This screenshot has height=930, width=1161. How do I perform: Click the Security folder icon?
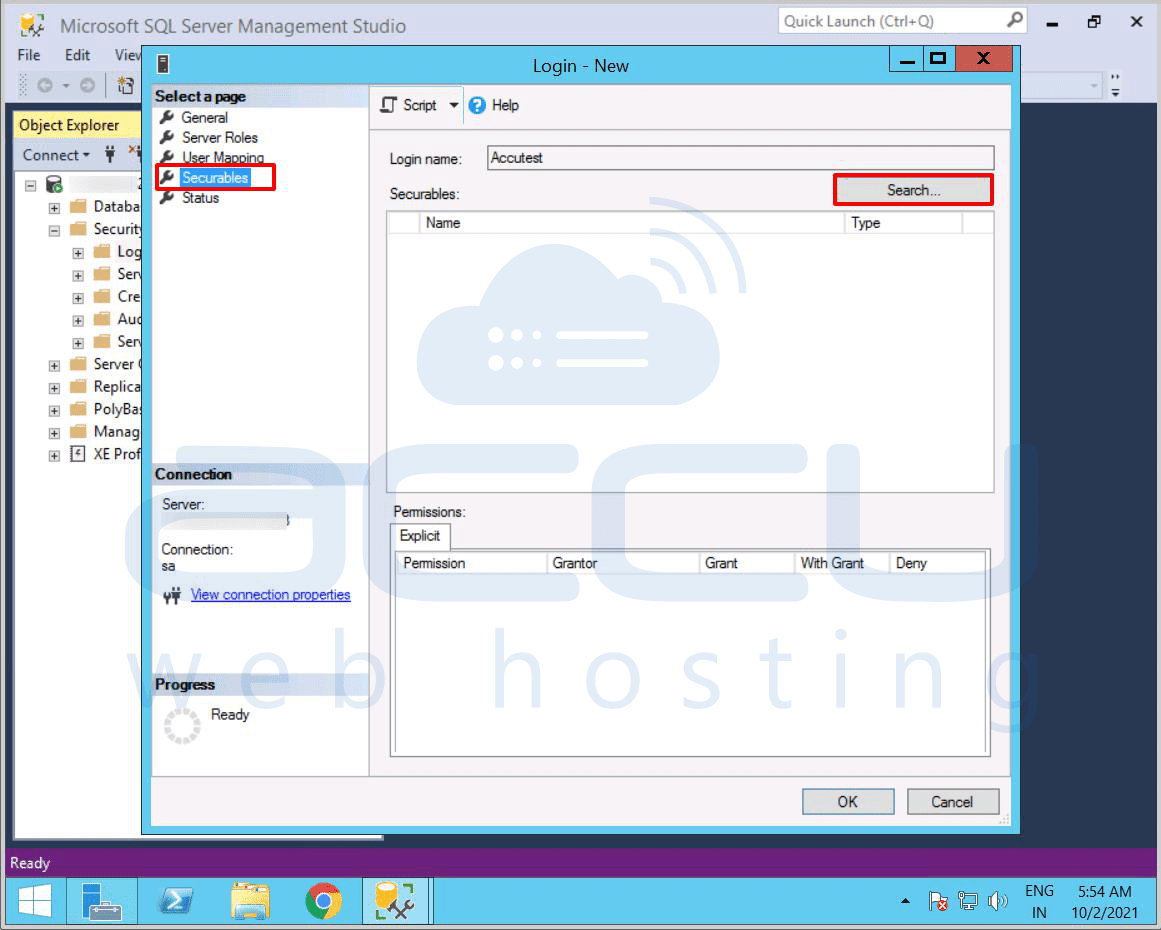[x=78, y=229]
